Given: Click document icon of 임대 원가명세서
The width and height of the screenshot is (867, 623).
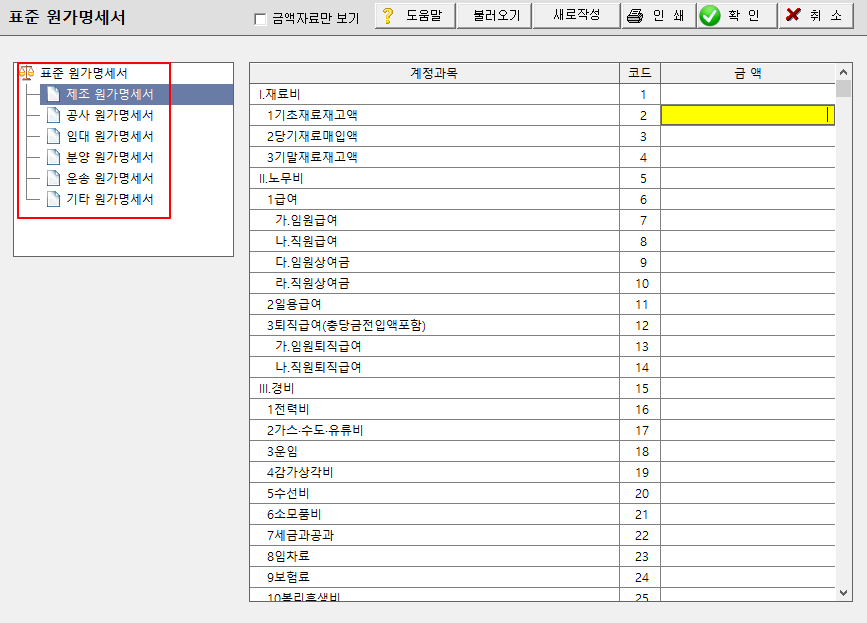Looking at the screenshot, I should pos(53,136).
